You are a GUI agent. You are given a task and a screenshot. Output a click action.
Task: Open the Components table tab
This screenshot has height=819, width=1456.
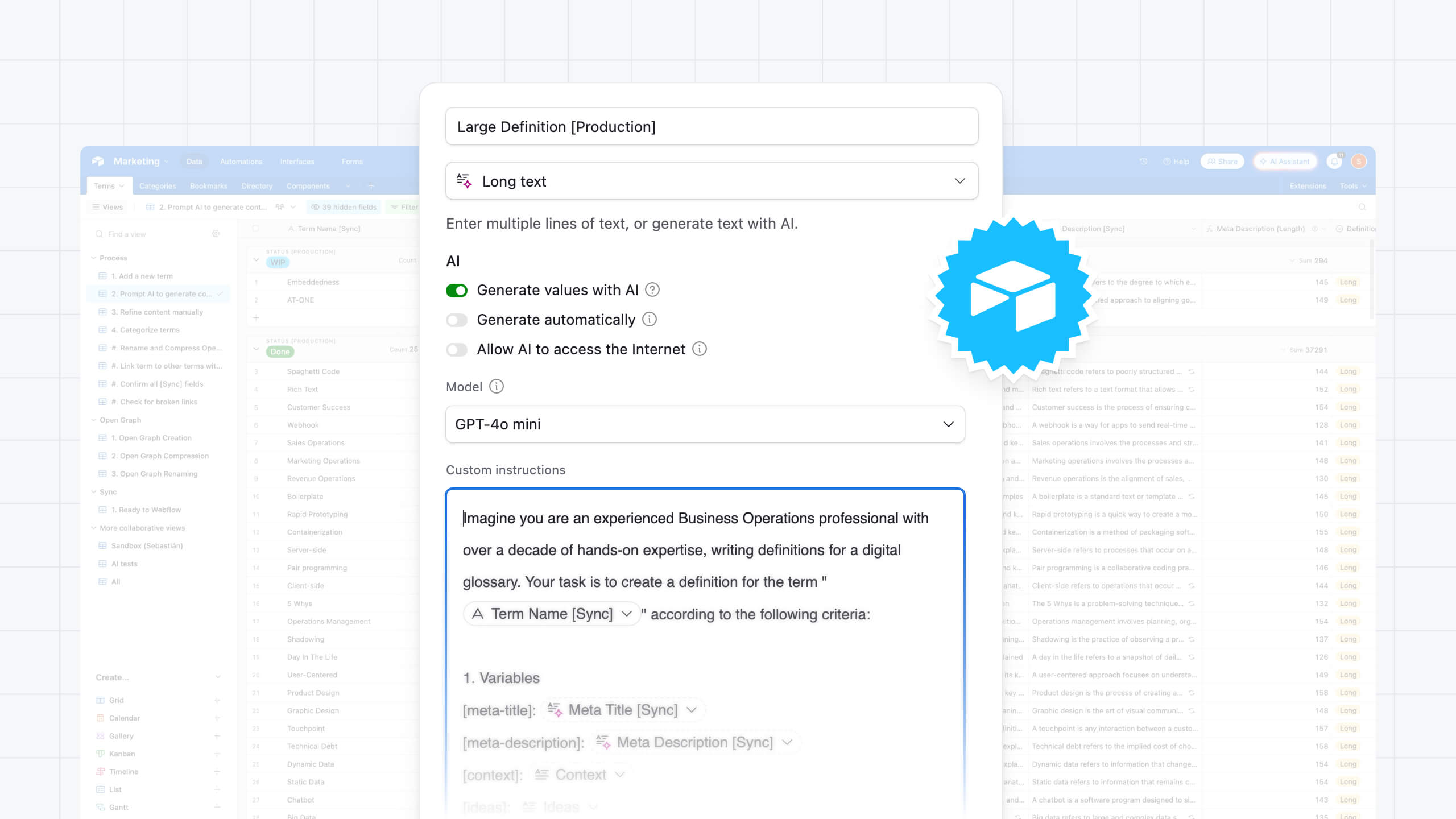click(x=308, y=186)
